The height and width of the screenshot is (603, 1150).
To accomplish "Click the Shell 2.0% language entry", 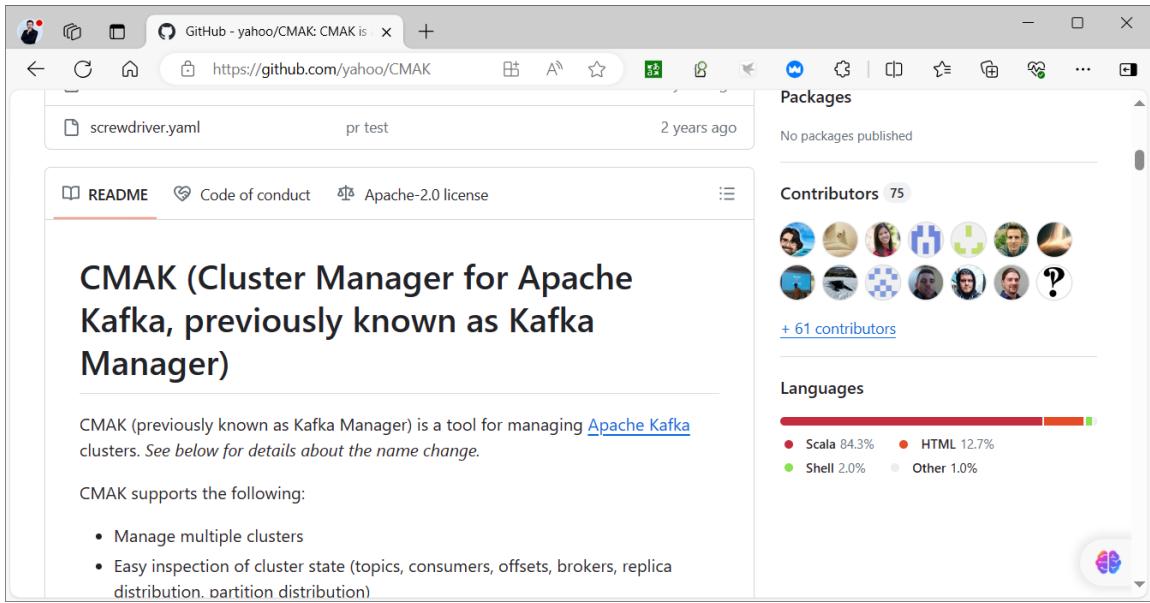I will pos(825,468).
